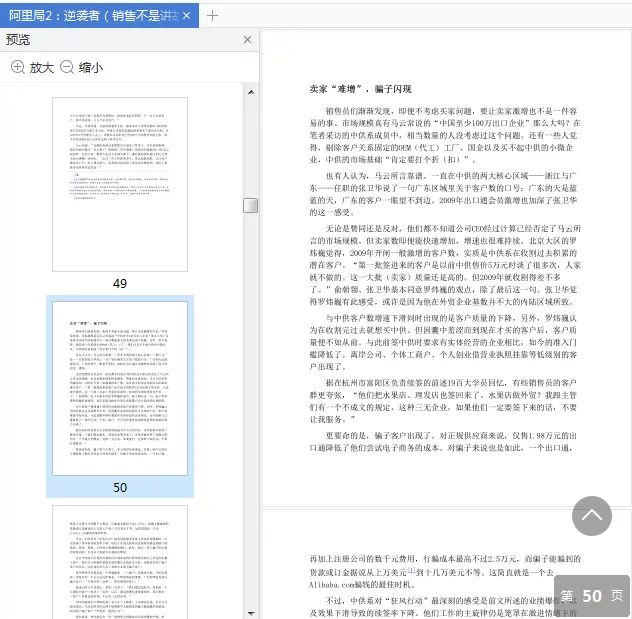632x619 pixels.
Task: Click the 第 50 页 page indicator
Action: coord(591,596)
